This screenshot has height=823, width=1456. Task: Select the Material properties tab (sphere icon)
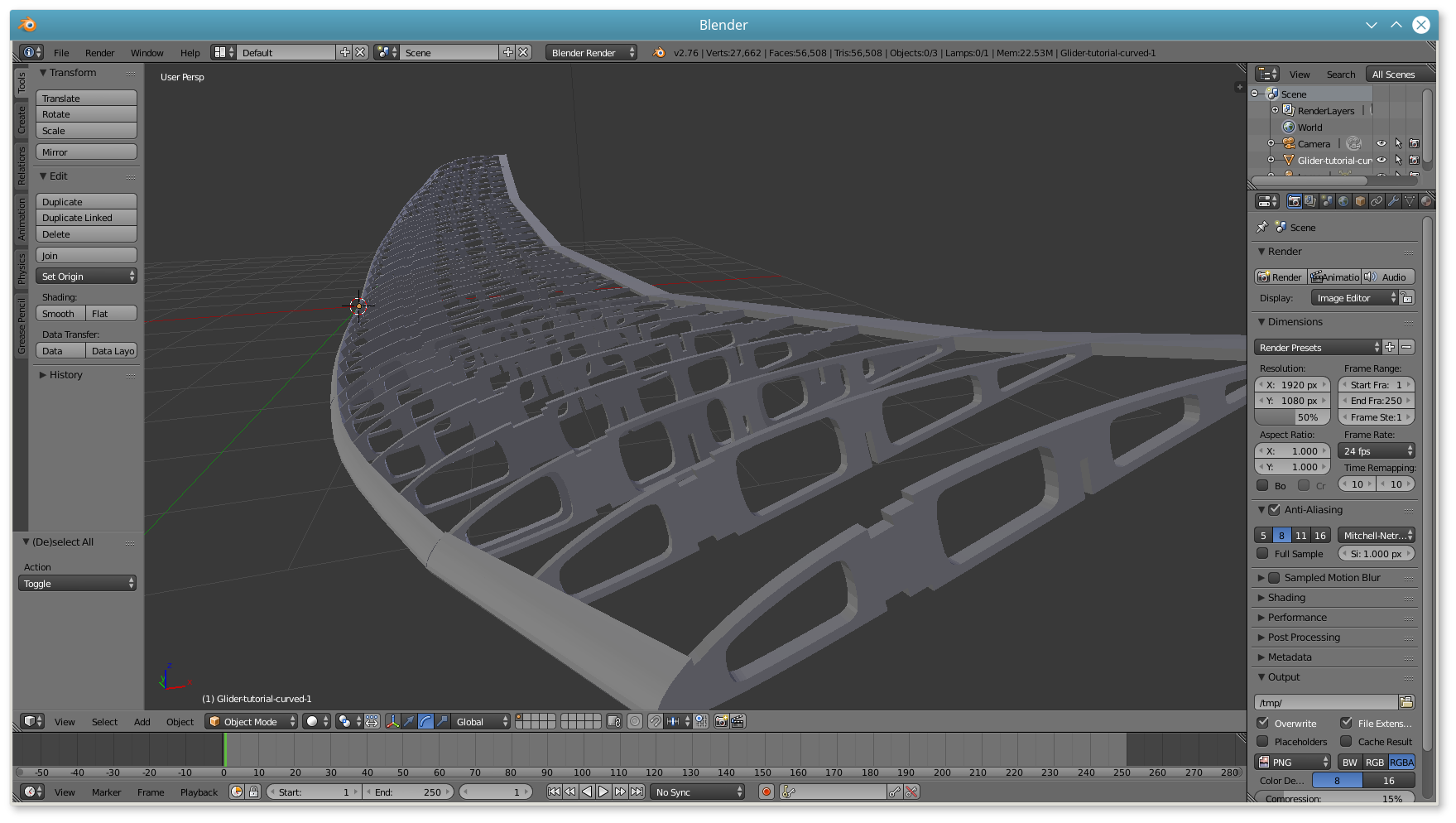point(1426,201)
